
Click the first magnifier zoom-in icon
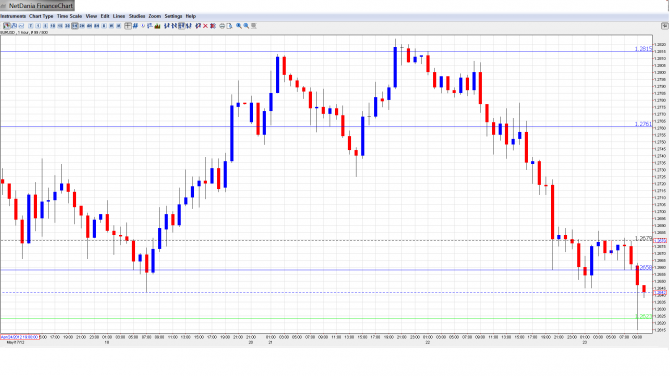click(x=239, y=26)
